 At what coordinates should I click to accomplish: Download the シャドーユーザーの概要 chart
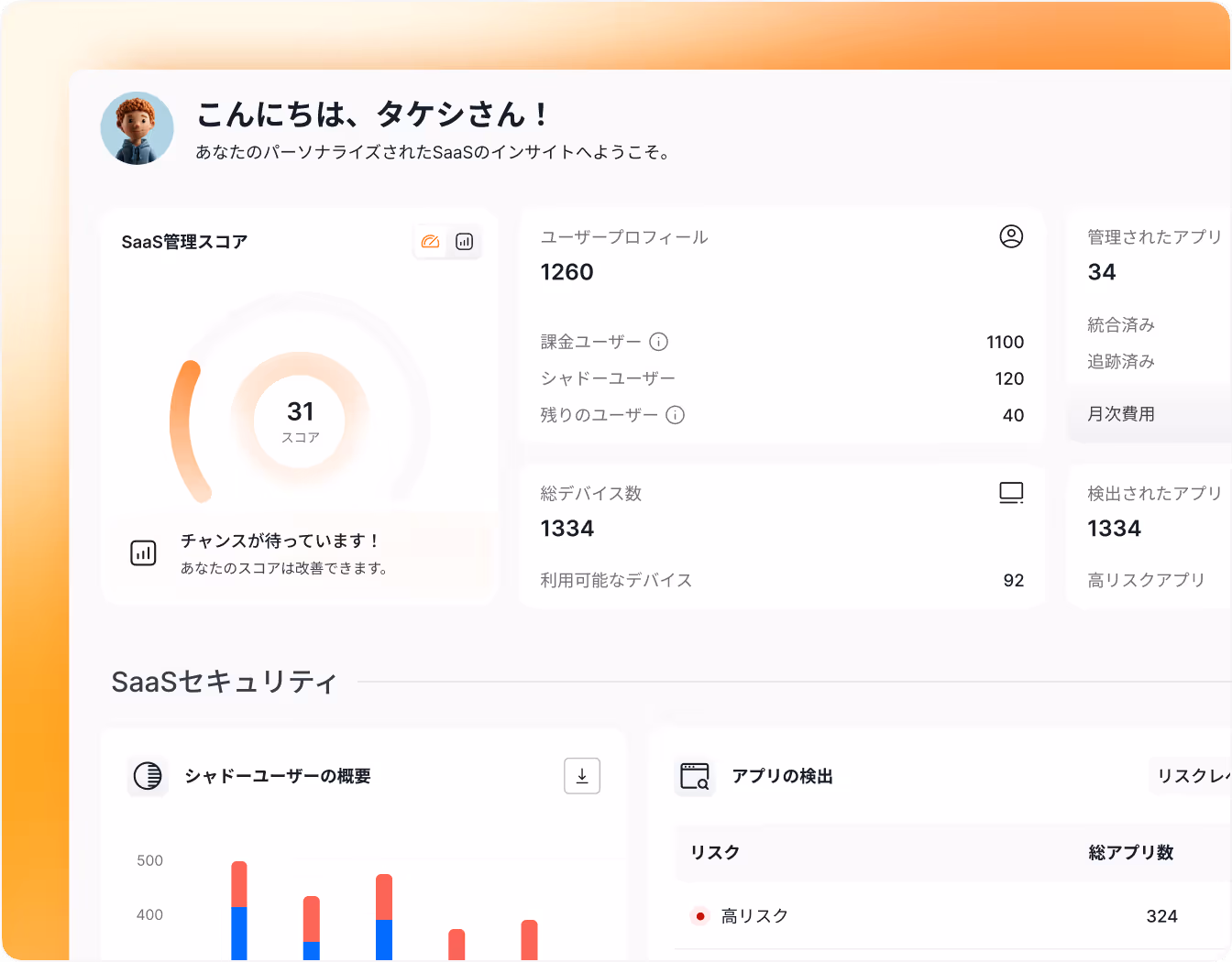point(582,776)
